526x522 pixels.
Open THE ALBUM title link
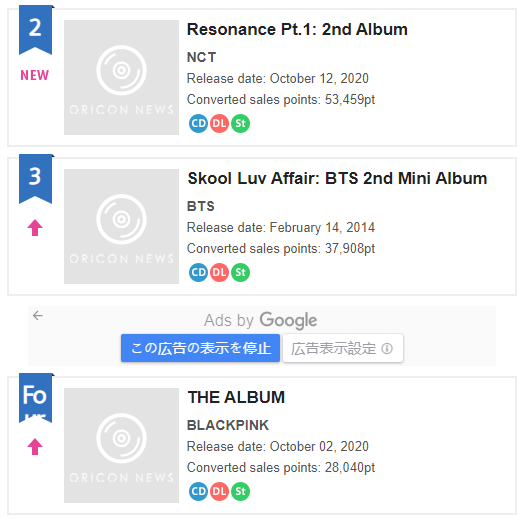point(236,397)
